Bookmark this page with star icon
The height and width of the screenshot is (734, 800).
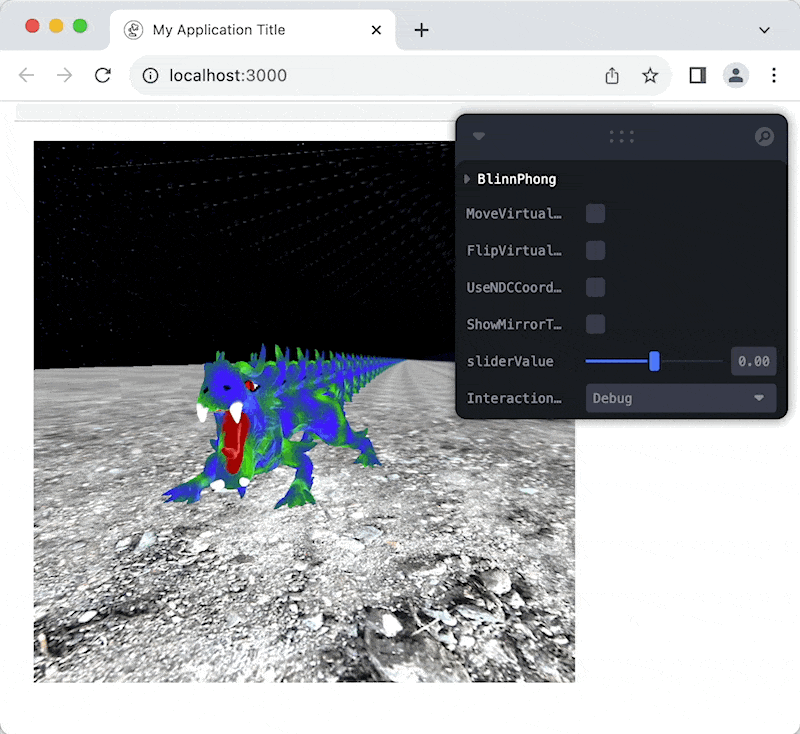pyautogui.click(x=650, y=75)
